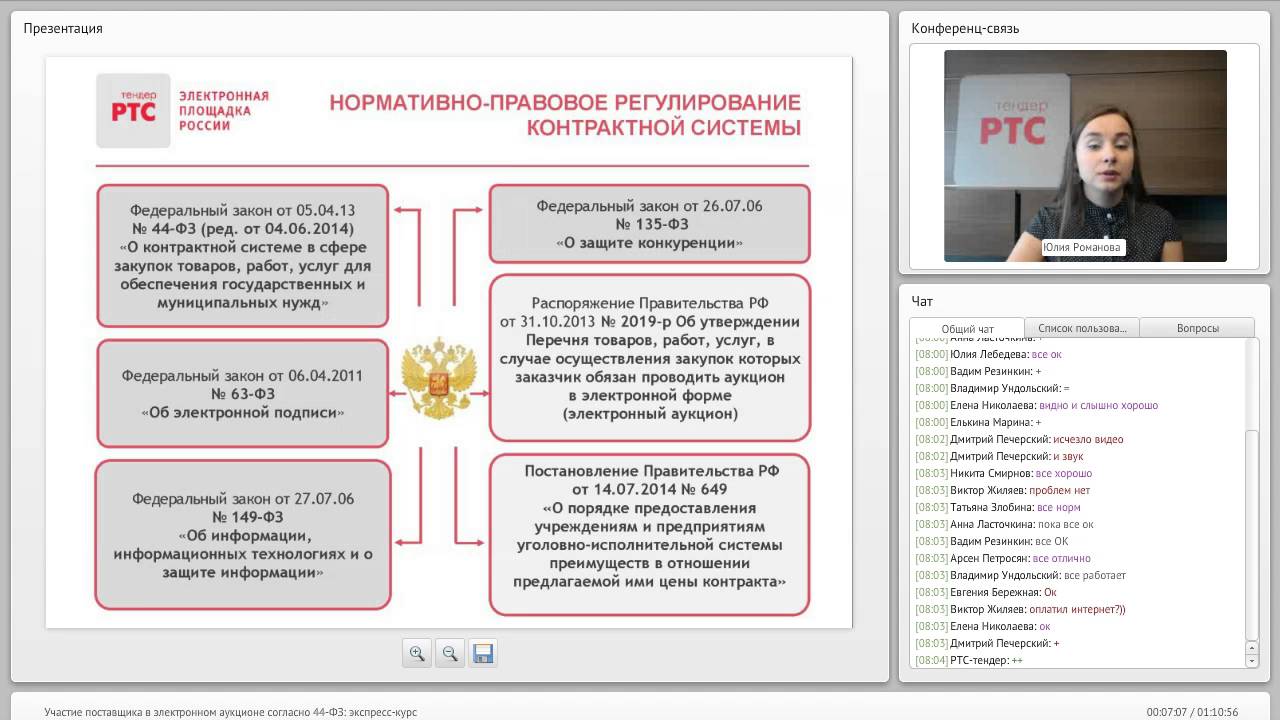This screenshot has height=720, width=1280.
Task: Click Елькина Марина chat message
Action: 979,422
